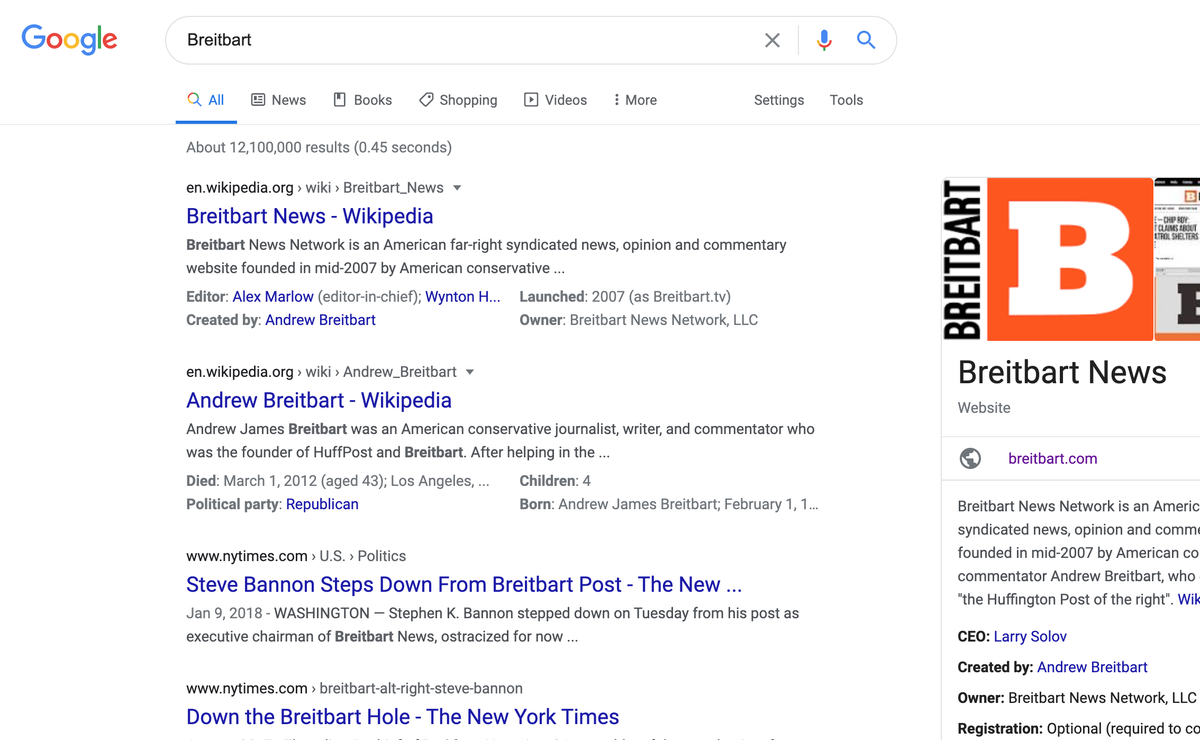The height and width of the screenshot is (740, 1200).
Task: Click the Wikipedia source link in panel description
Action: [1188, 599]
